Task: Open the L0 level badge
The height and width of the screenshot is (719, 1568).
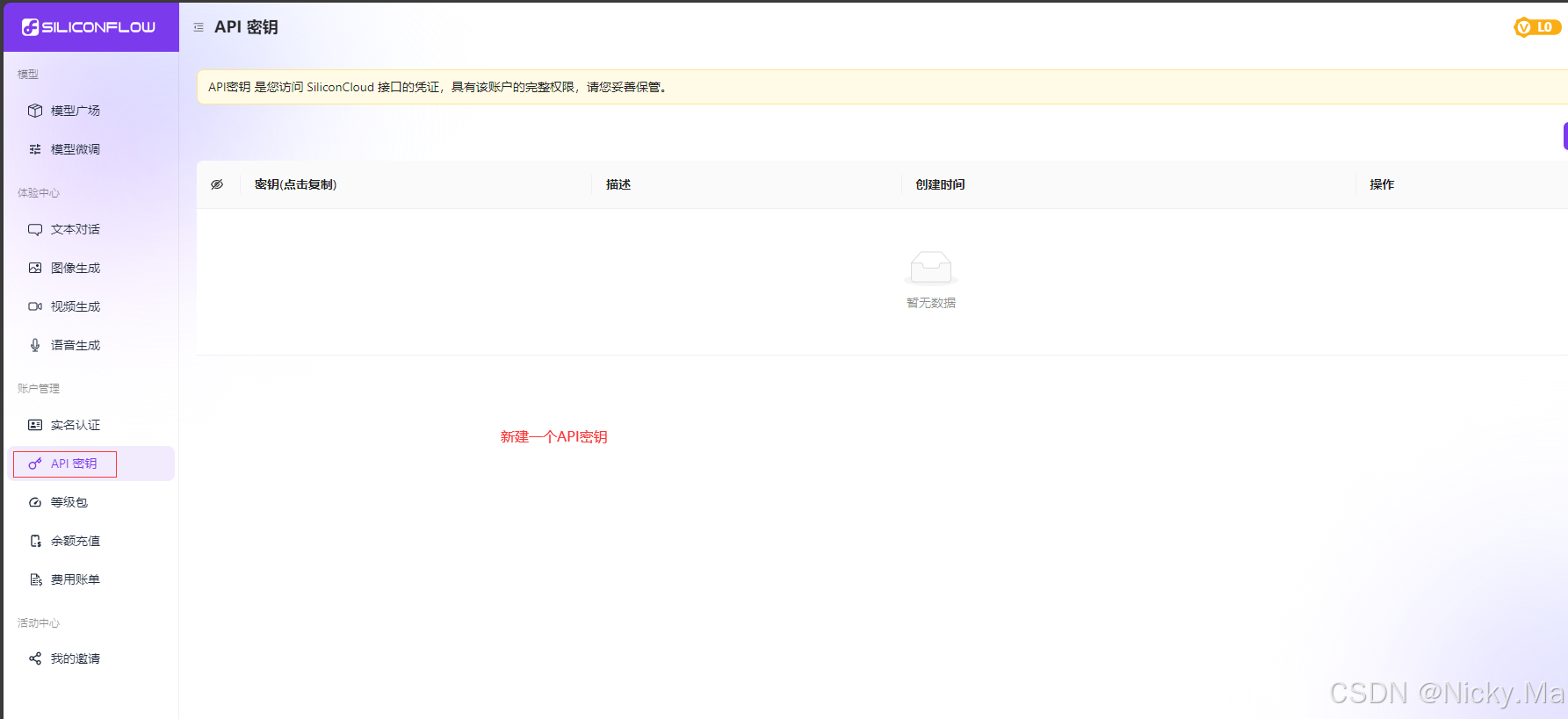Action: [1536, 27]
